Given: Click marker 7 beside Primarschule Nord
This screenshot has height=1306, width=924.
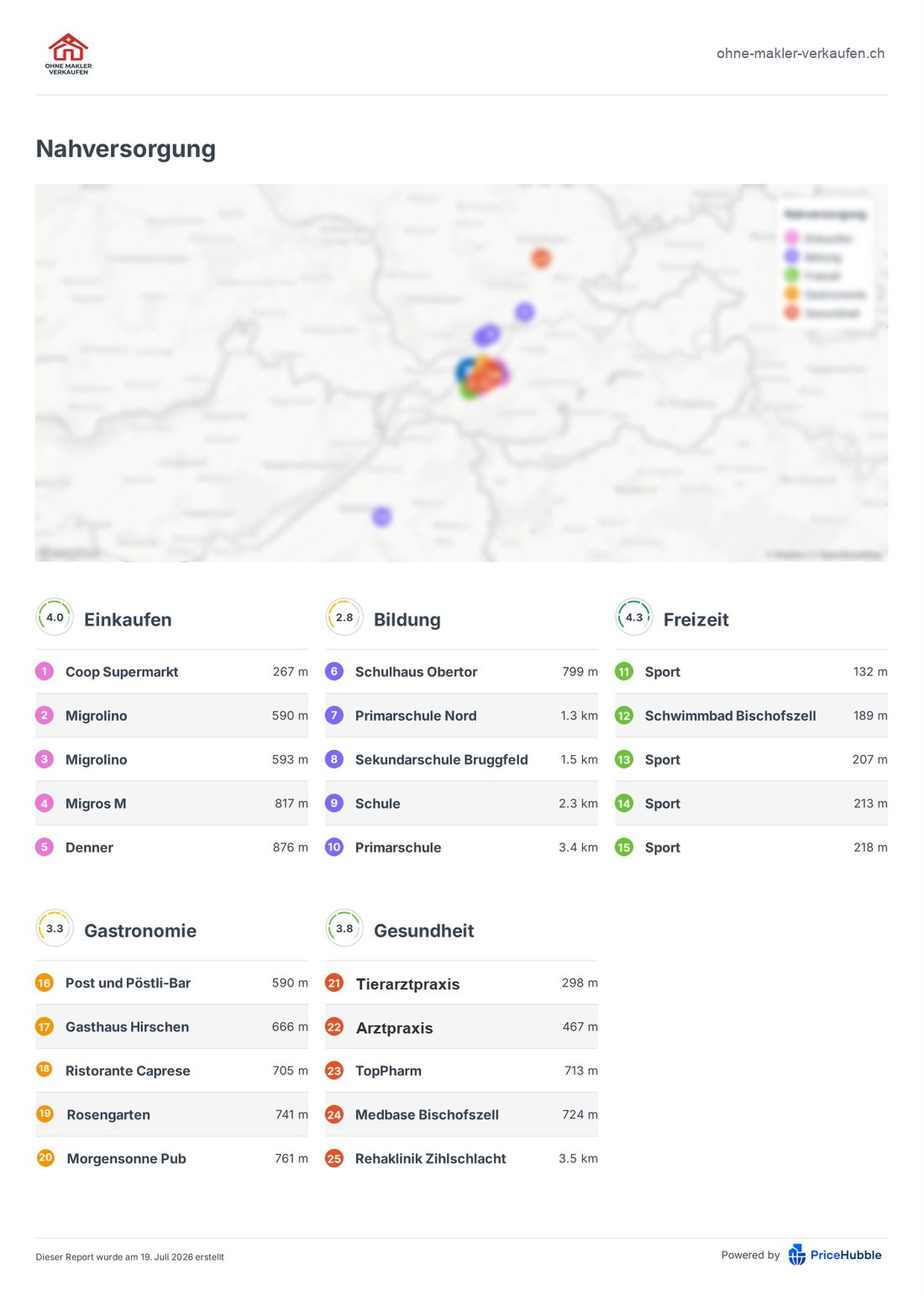Looking at the screenshot, I should click(x=334, y=715).
